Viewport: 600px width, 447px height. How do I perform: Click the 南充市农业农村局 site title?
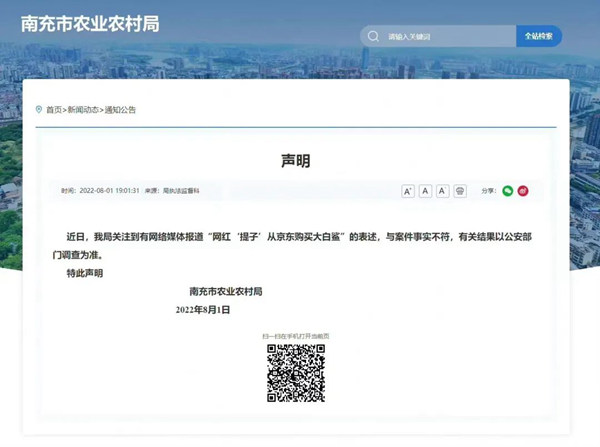pyautogui.click(x=90, y=22)
